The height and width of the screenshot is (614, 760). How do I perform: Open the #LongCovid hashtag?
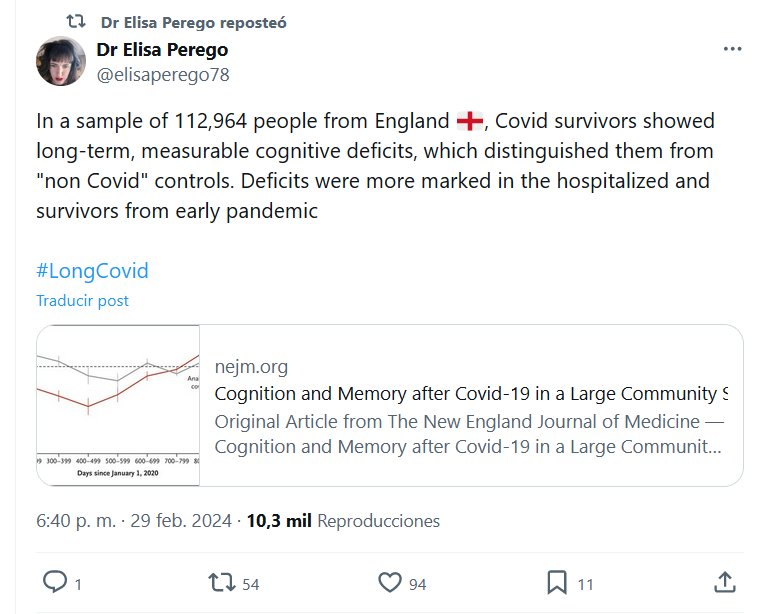92,271
